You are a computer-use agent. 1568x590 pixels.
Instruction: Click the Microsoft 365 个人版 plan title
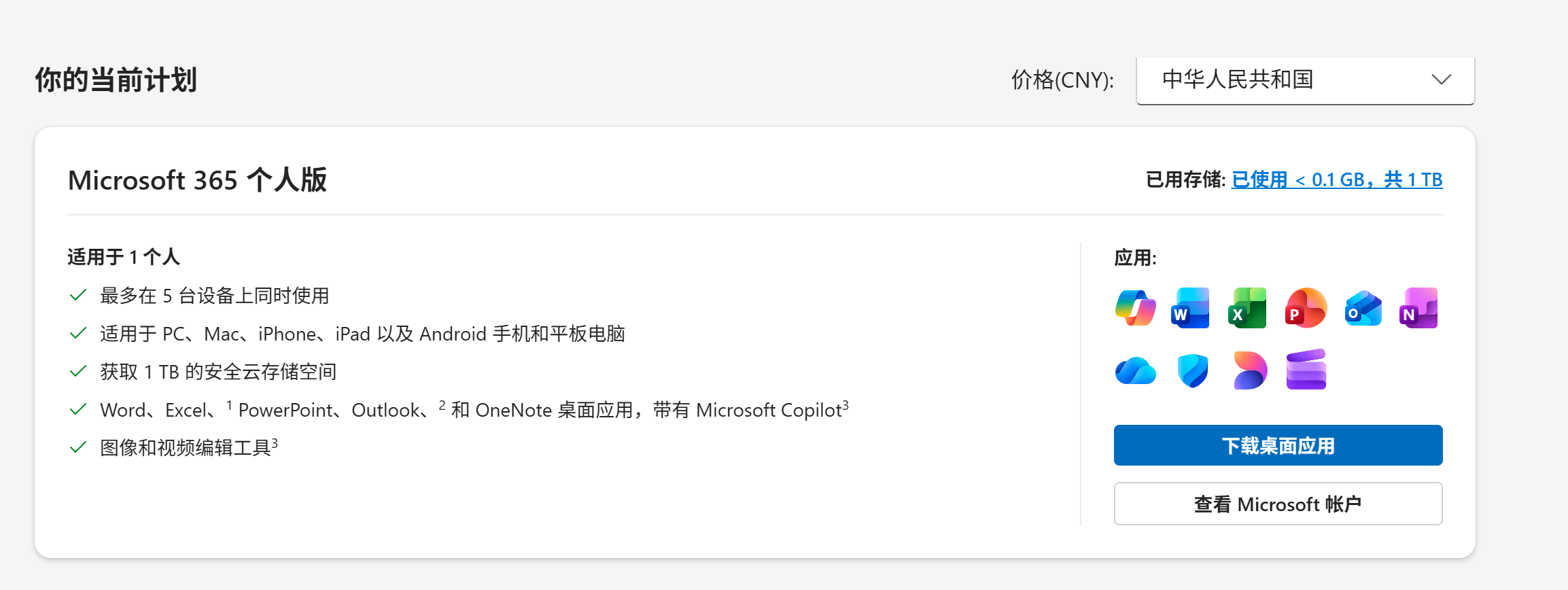[197, 180]
